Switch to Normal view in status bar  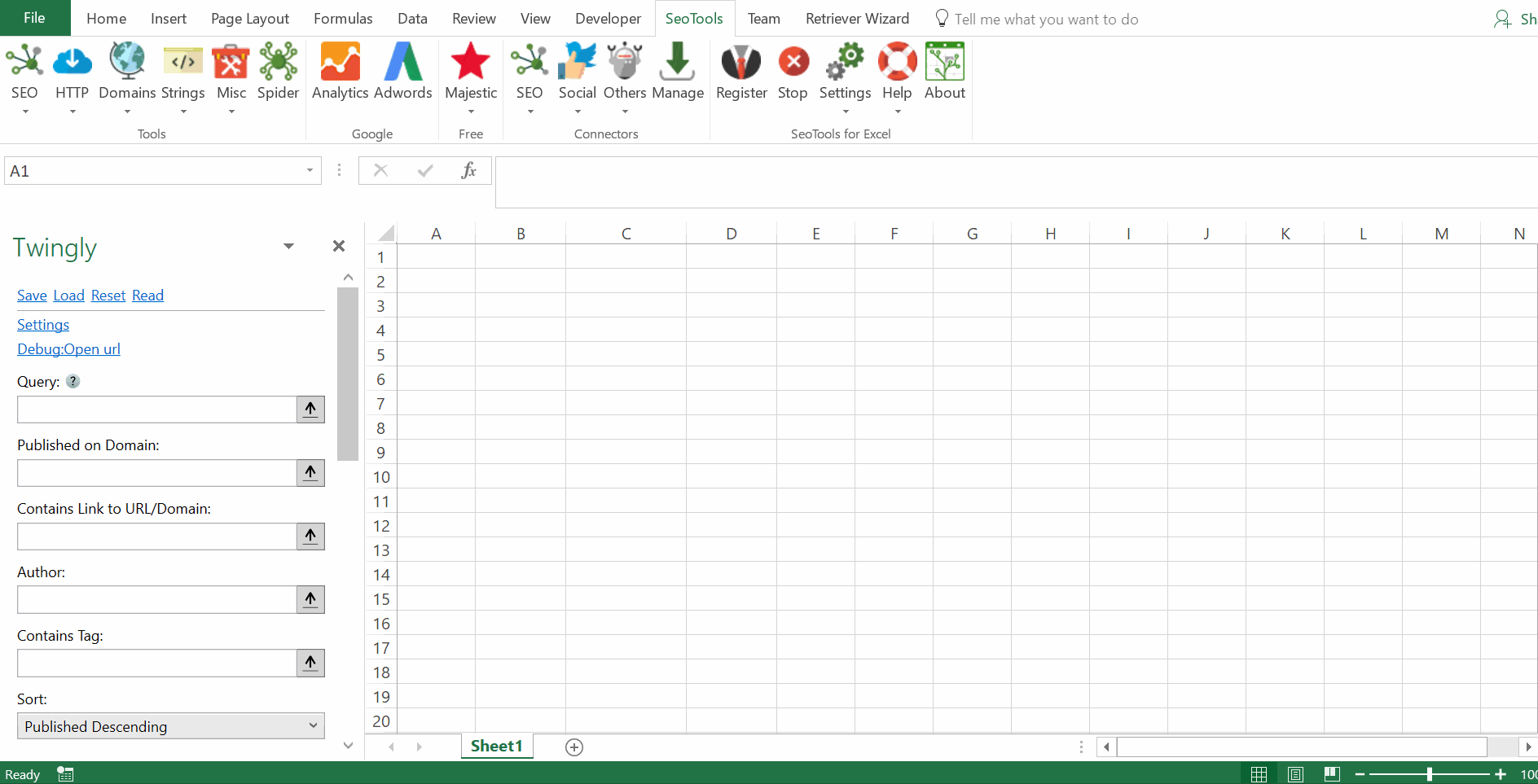pyautogui.click(x=1259, y=774)
